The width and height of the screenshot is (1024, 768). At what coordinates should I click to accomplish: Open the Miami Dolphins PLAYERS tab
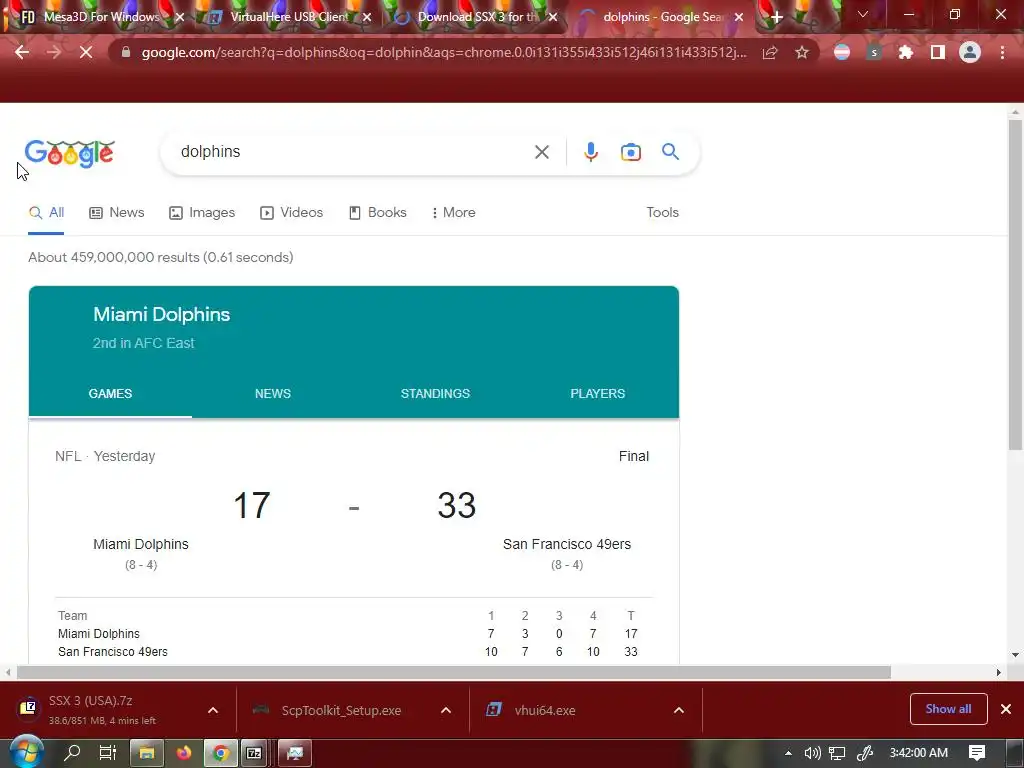tap(598, 393)
